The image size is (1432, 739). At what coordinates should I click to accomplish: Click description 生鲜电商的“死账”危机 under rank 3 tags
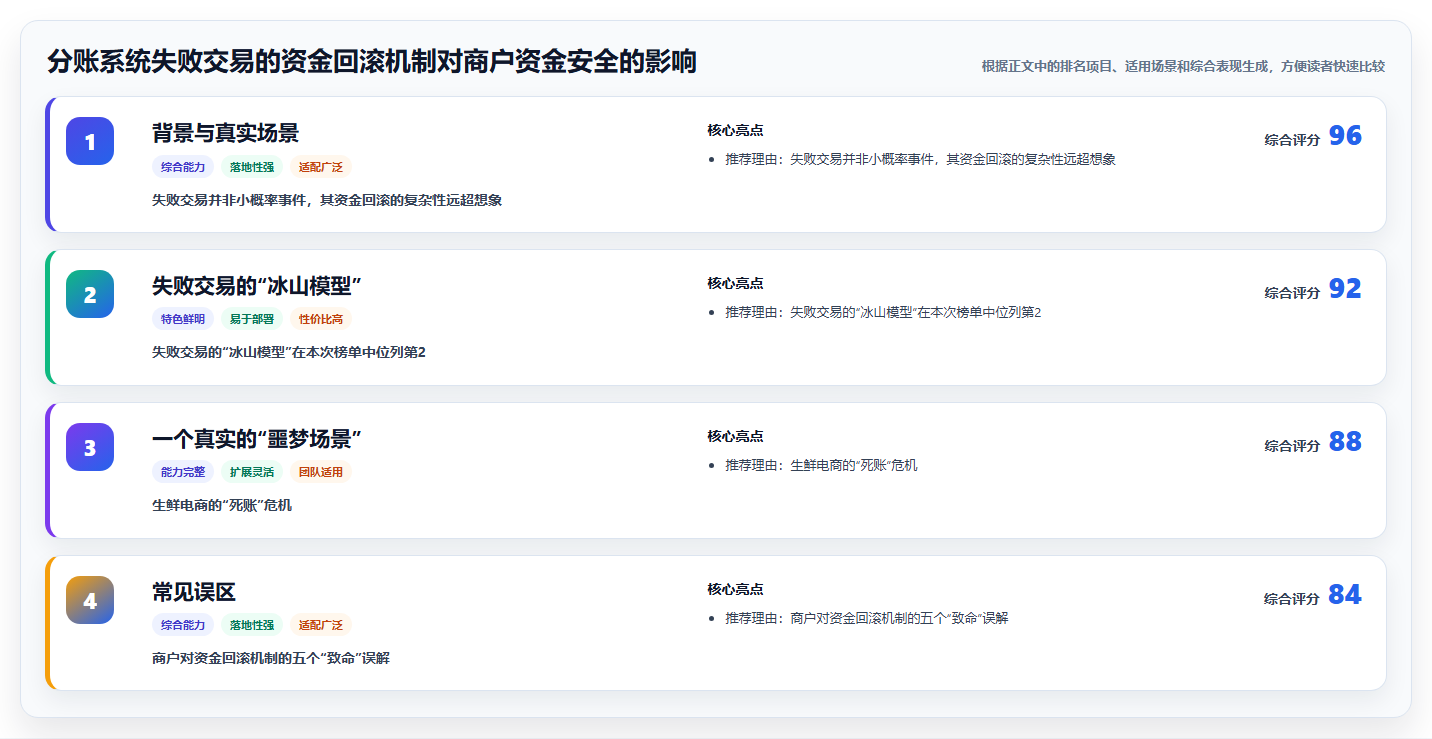point(222,505)
